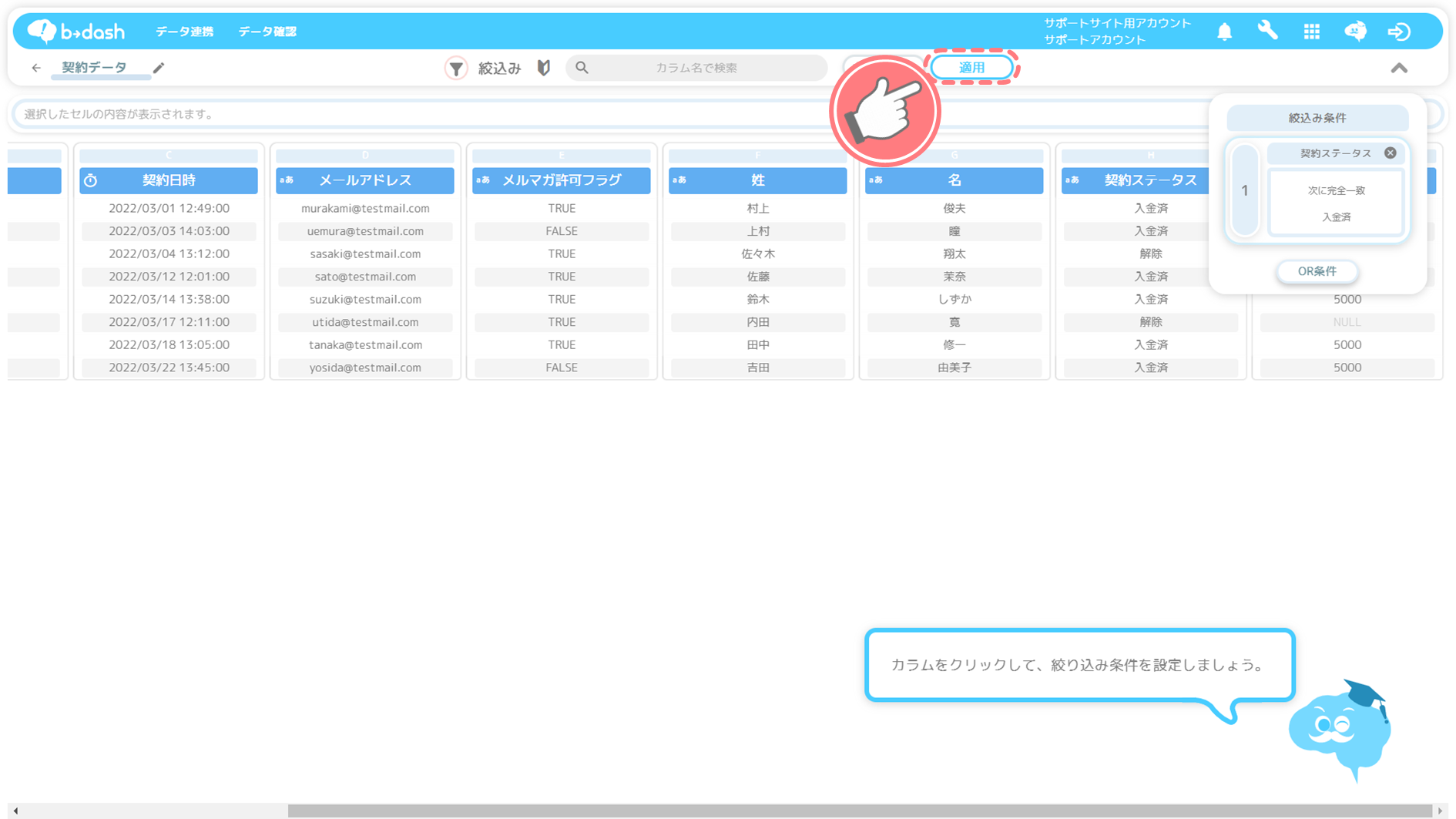Viewport: 1456px width, 819px height.
Task: Click the text type icon on メルマガ許可フラグ column
Action: click(x=483, y=180)
